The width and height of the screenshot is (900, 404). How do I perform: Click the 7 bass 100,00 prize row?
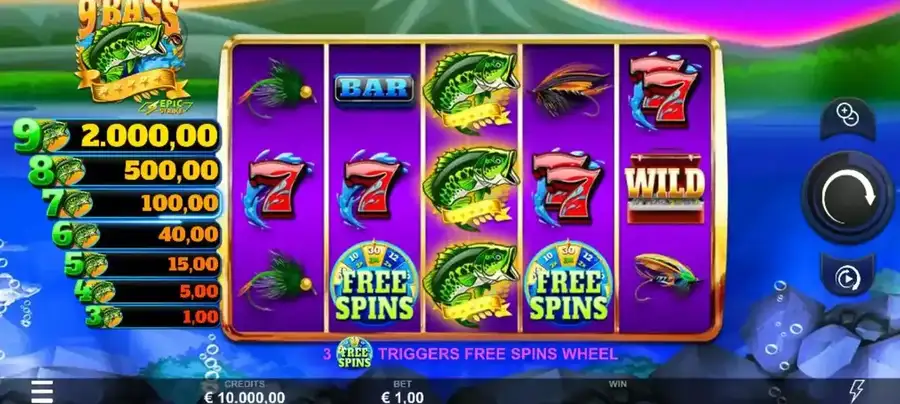point(131,203)
